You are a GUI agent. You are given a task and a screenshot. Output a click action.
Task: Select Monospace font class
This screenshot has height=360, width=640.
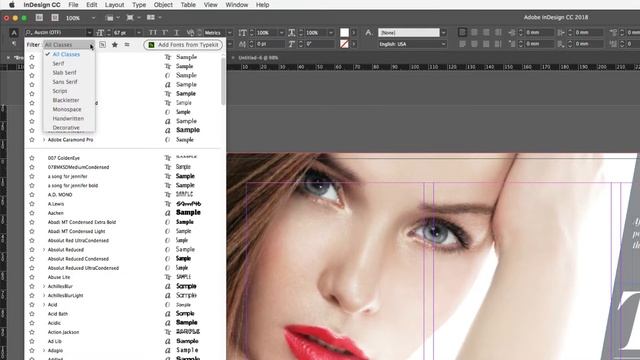point(67,109)
